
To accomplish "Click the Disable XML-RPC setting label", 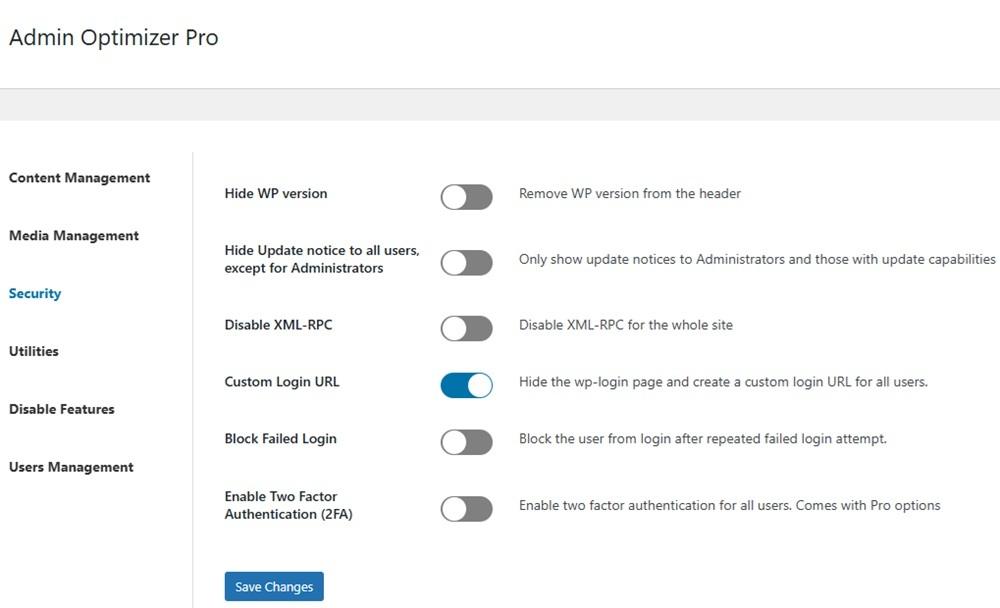I will (277, 324).
